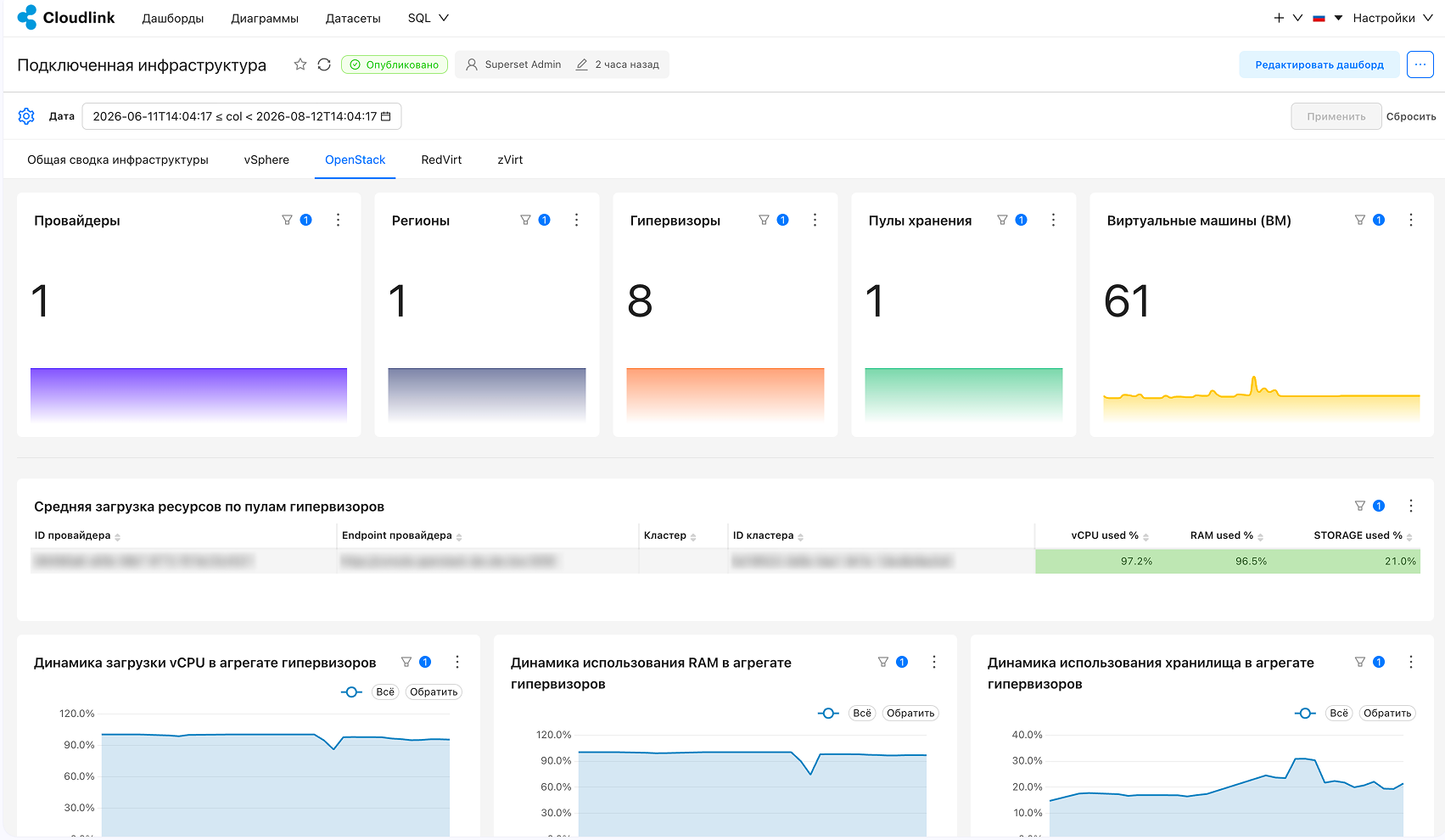This screenshot has height=840, width=1445.
Task: Click Всё button on vCPU chart legend
Action: tap(385, 692)
